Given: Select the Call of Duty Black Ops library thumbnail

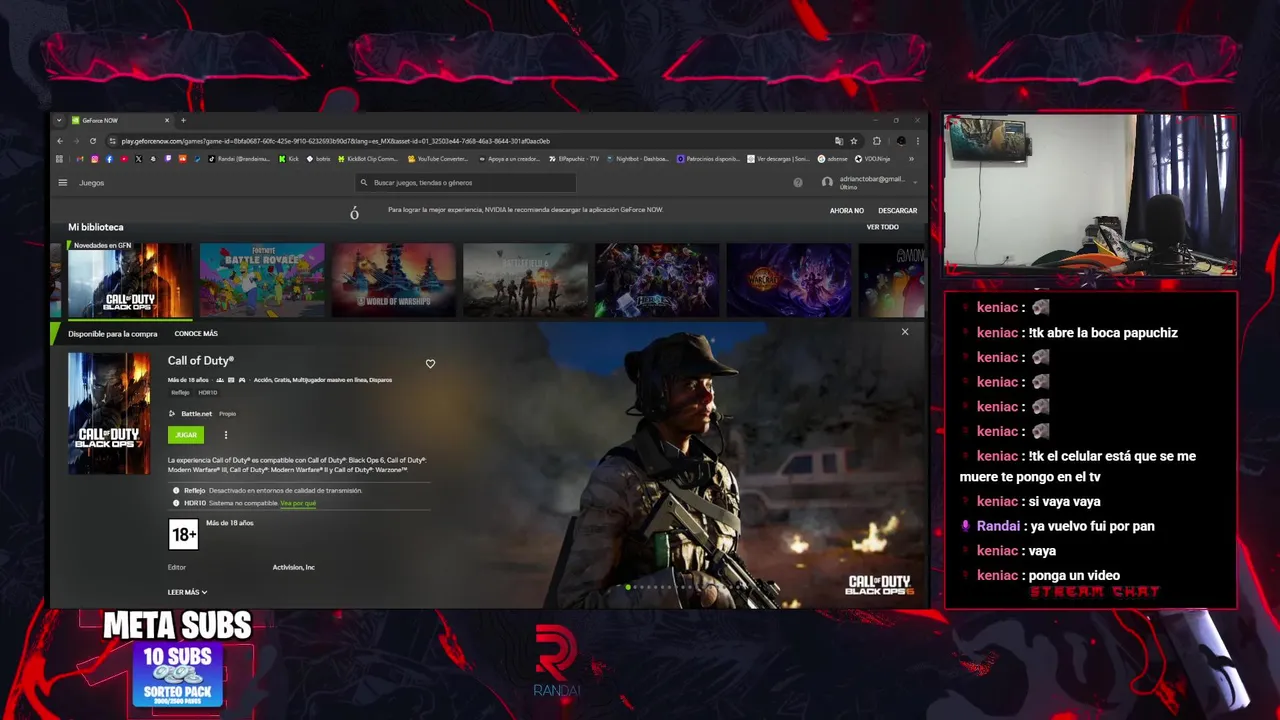Looking at the screenshot, I should pos(130,280).
